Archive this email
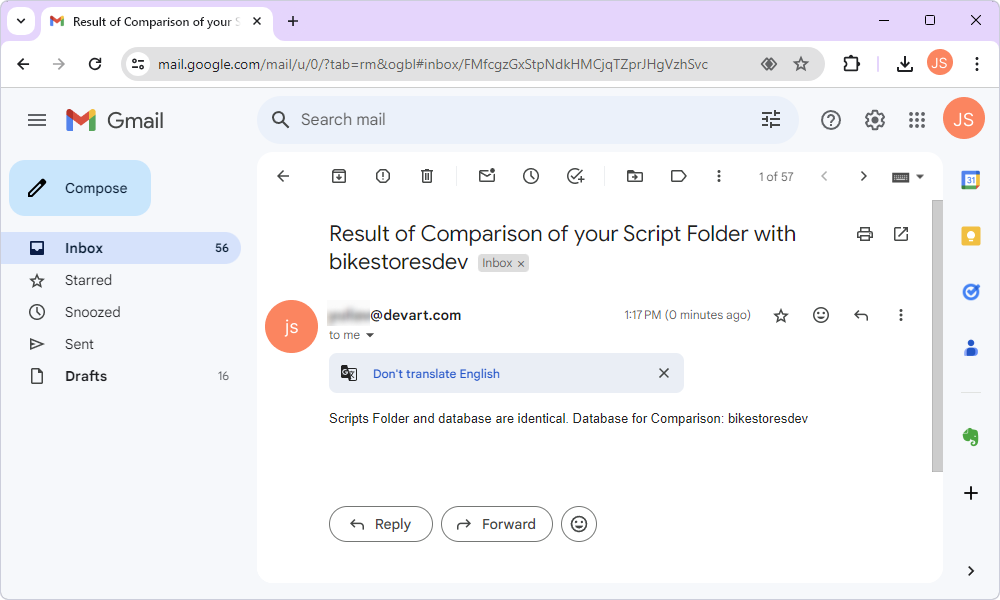Screen dimensions: 1000x600 point(339,176)
